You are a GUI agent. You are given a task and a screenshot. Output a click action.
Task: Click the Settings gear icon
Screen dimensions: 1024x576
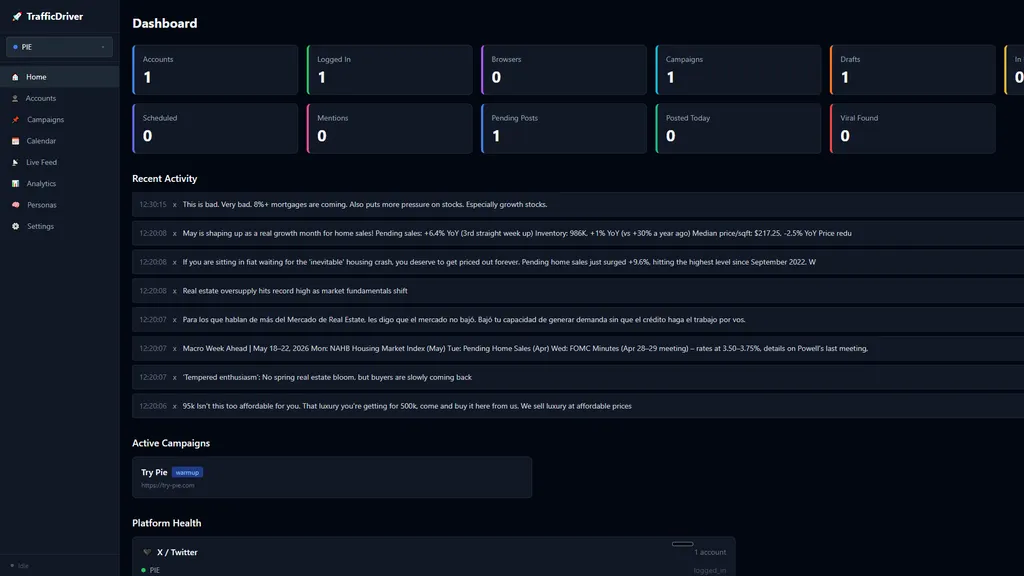(x=16, y=226)
